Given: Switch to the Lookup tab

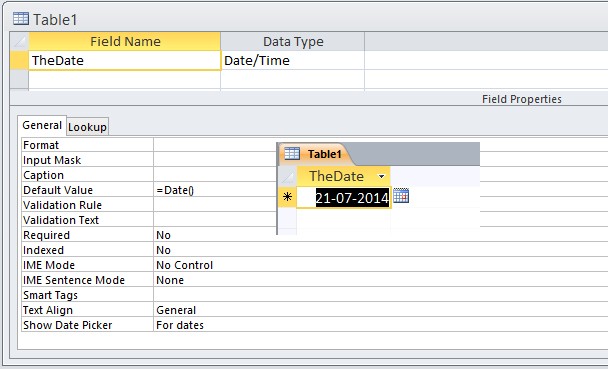Looking at the screenshot, I should (88, 127).
